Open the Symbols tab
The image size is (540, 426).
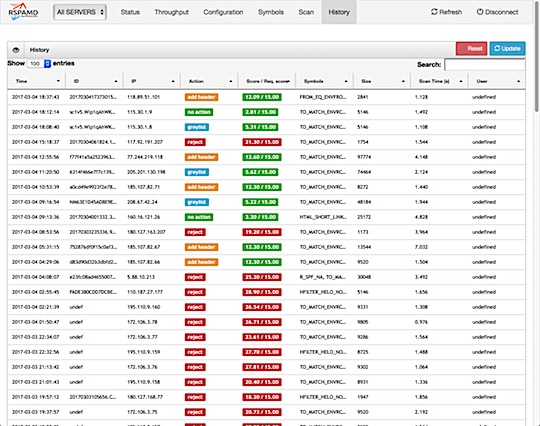point(271,12)
